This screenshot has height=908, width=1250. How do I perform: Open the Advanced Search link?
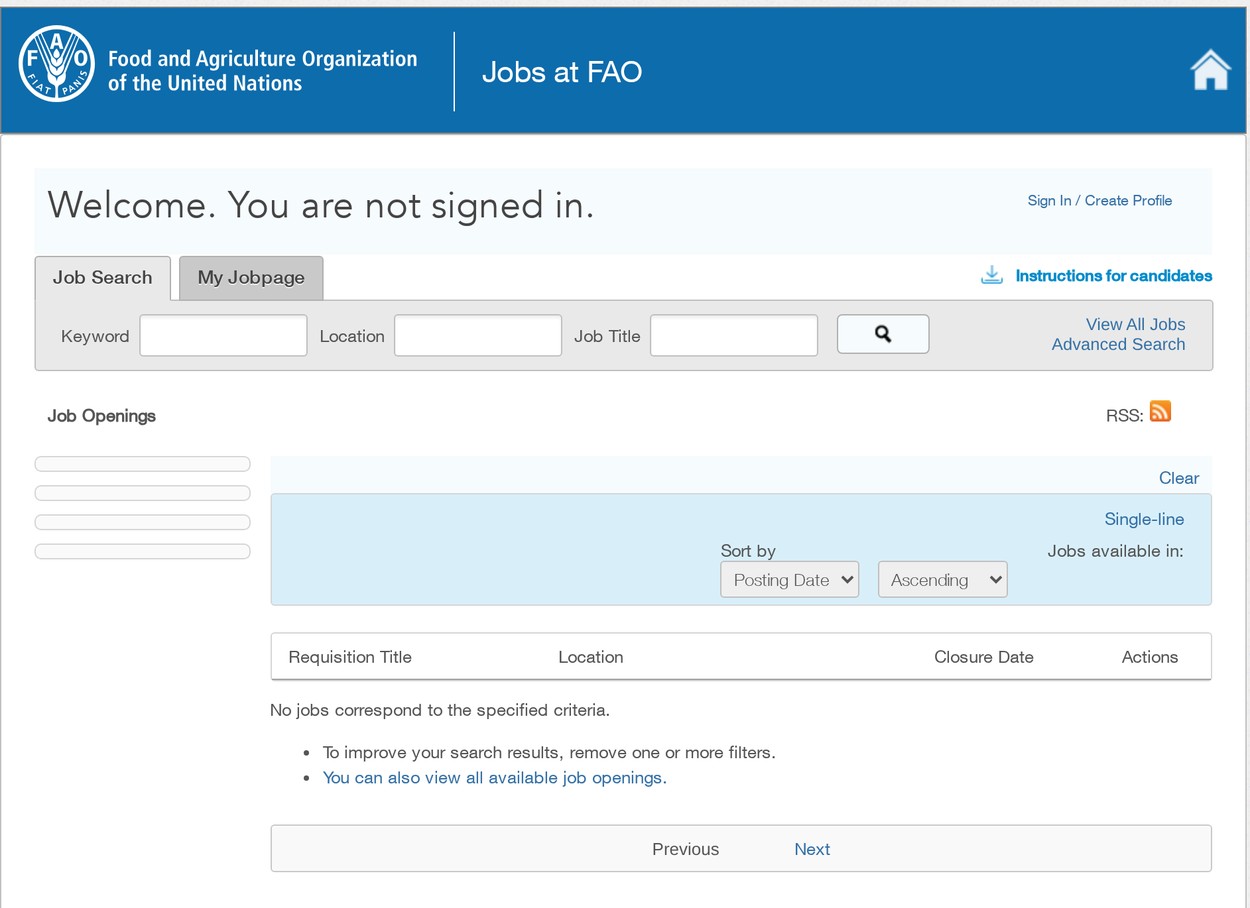[1118, 344]
